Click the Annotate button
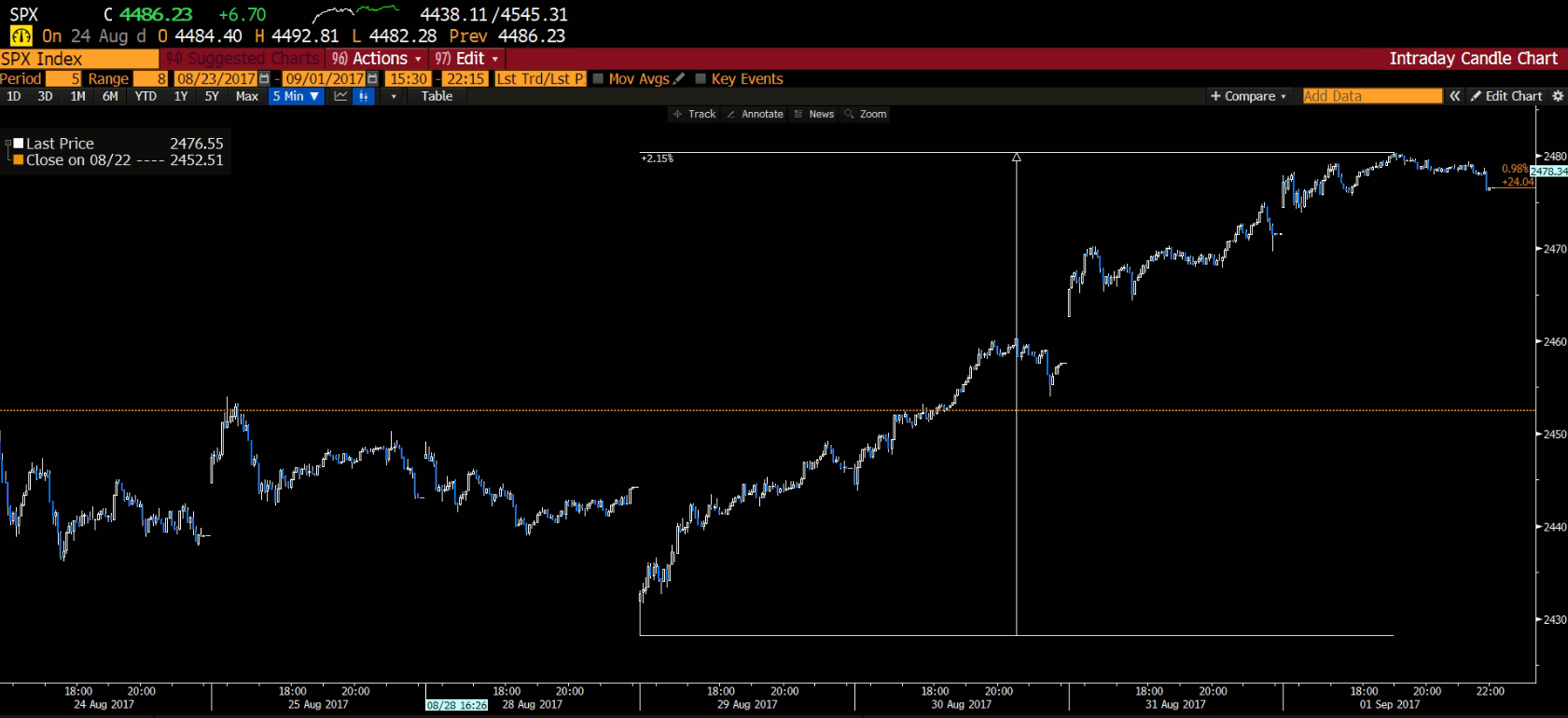Image resolution: width=1568 pixels, height=718 pixels. 755,114
